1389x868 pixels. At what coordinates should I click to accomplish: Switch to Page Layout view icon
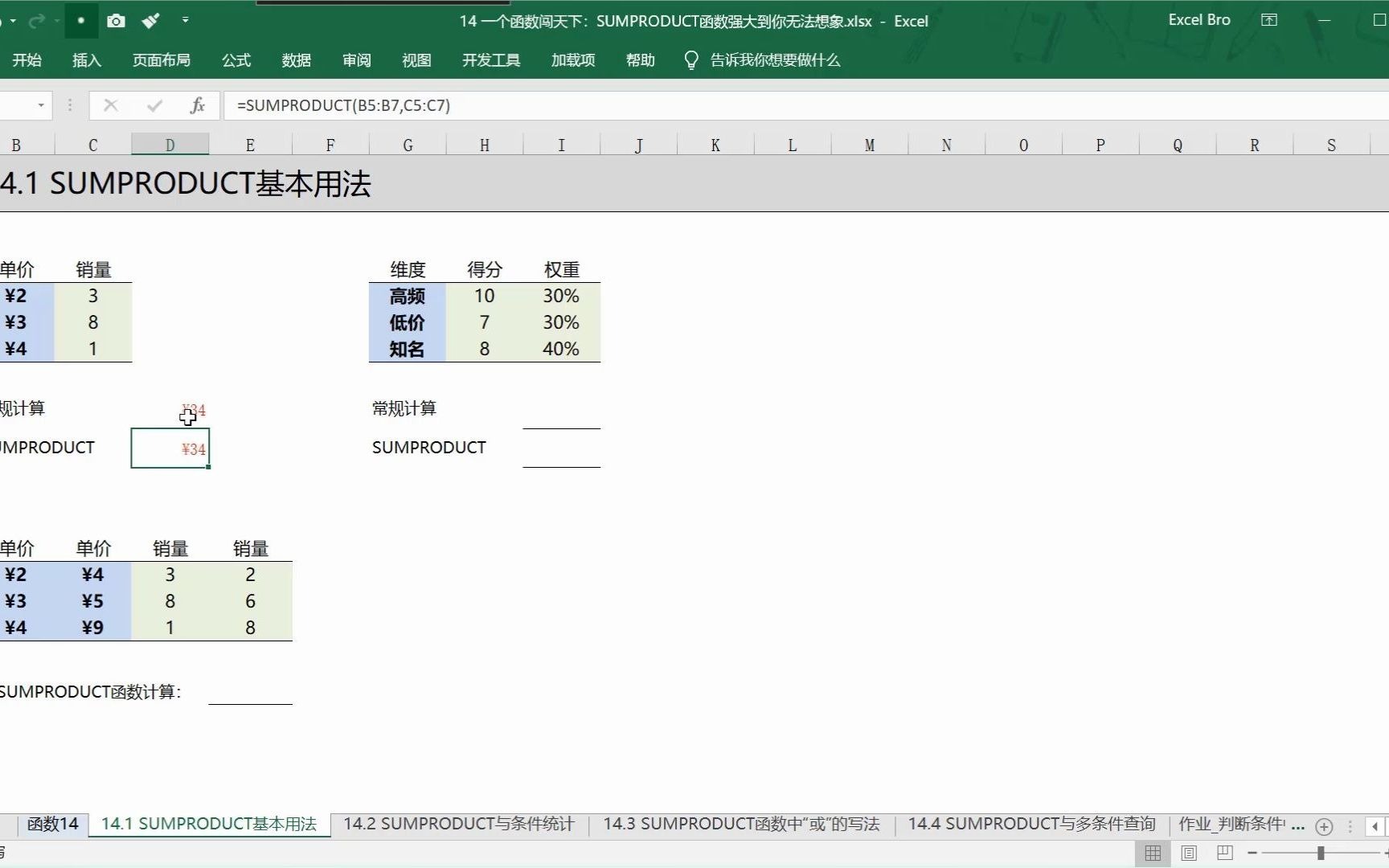point(1187,854)
